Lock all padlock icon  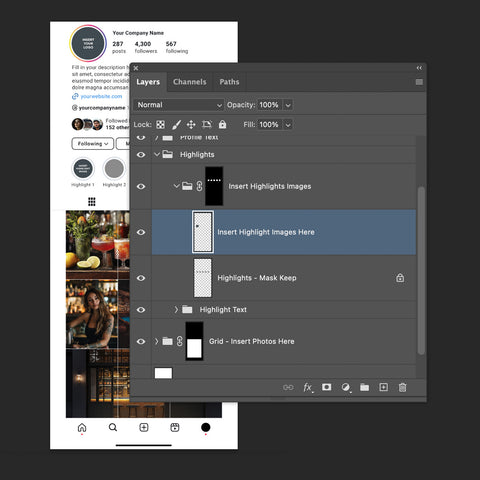(222, 125)
